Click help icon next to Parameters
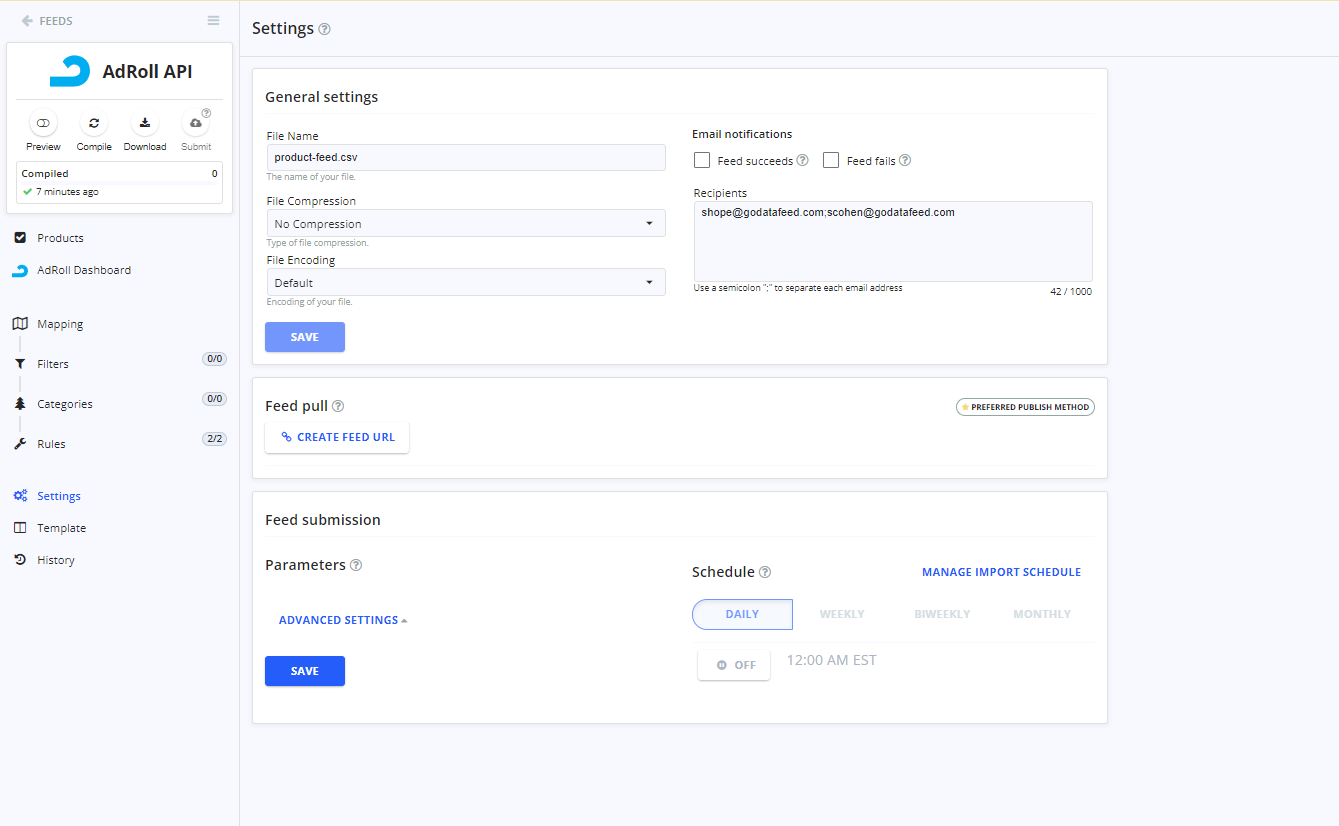 (x=356, y=565)
